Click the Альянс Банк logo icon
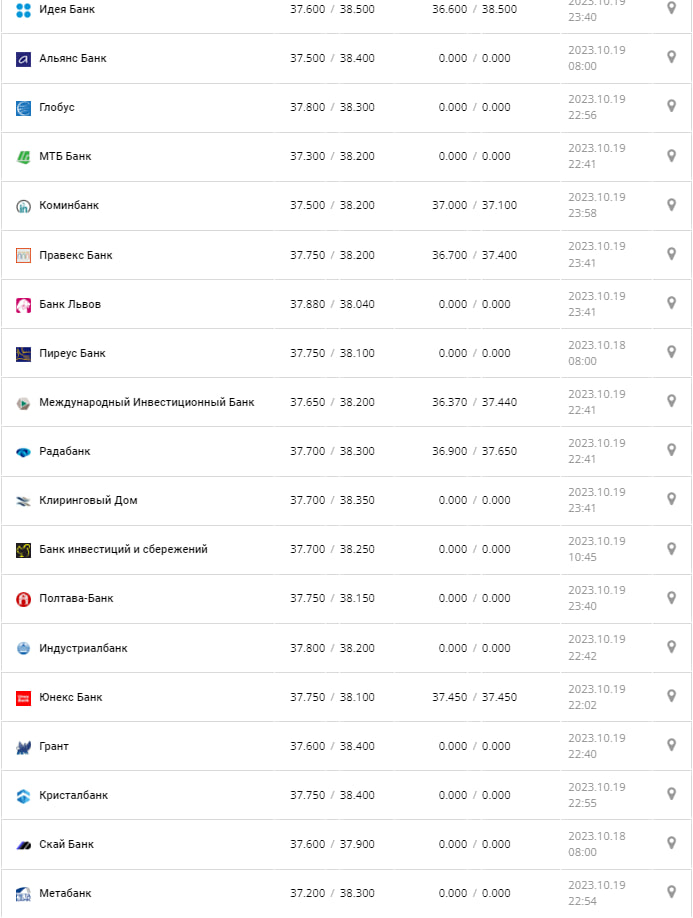The width and height of the screenshot is (693, 918). pyautogui.click(x=24, y=59)
